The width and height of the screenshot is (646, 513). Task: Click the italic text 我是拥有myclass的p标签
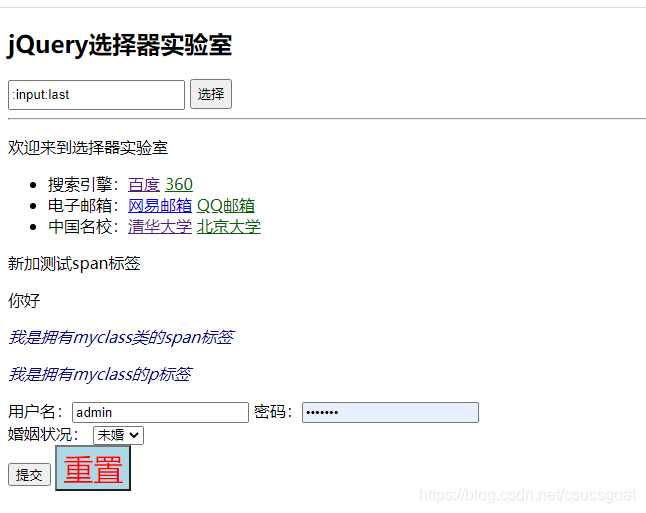click(x=100, y=375)
